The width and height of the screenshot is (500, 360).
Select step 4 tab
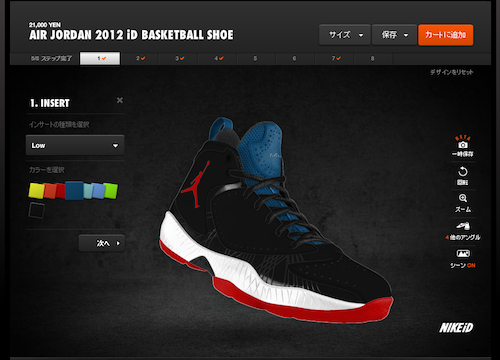tap(218, 58)
